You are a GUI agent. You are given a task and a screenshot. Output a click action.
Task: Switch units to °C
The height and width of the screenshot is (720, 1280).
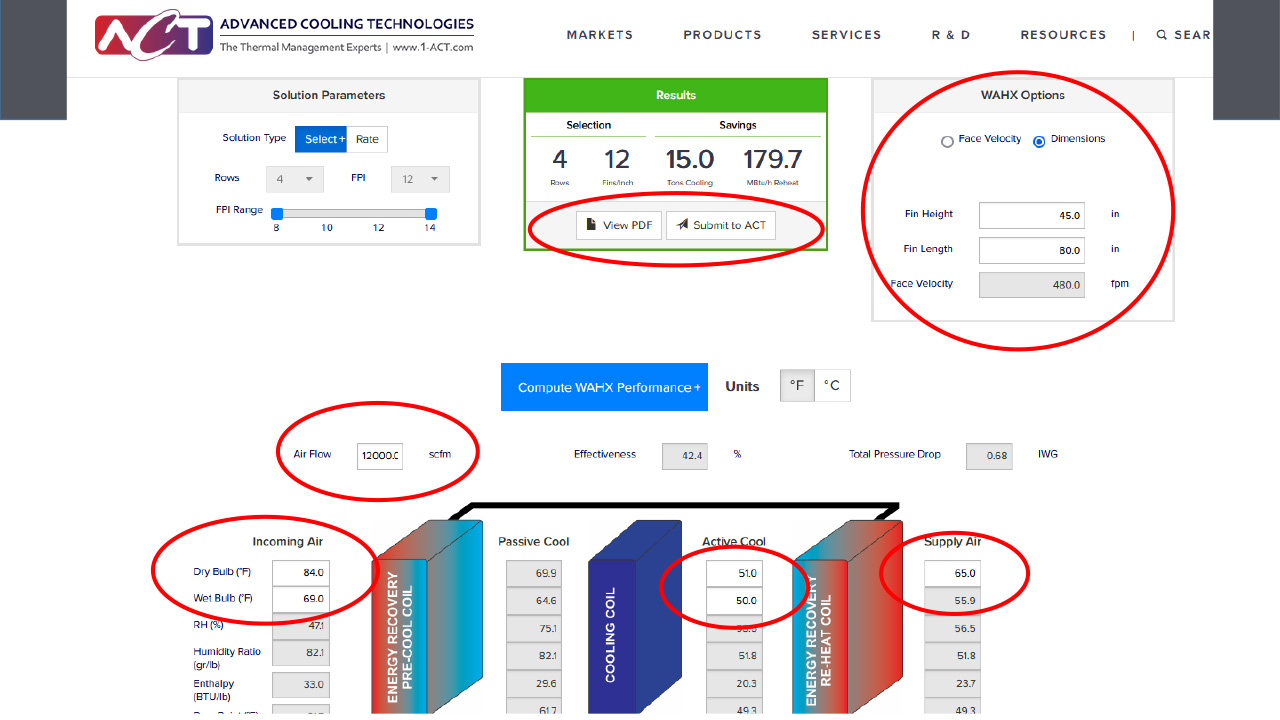tap(832, 386)
